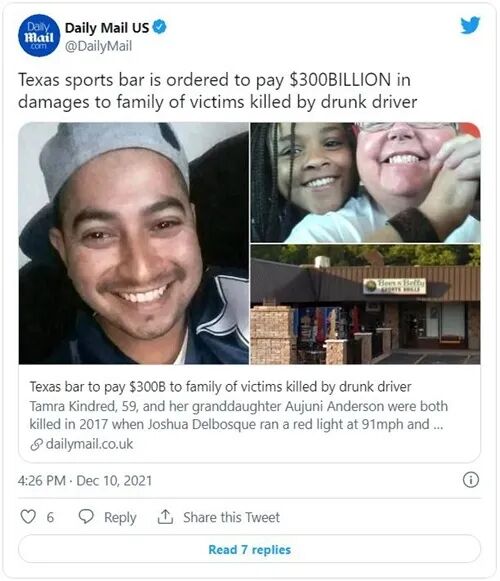The width and height of the screenshot is (500, 581).
Task: View the man in gray beanie photo
Action: [x=134, y=243]
